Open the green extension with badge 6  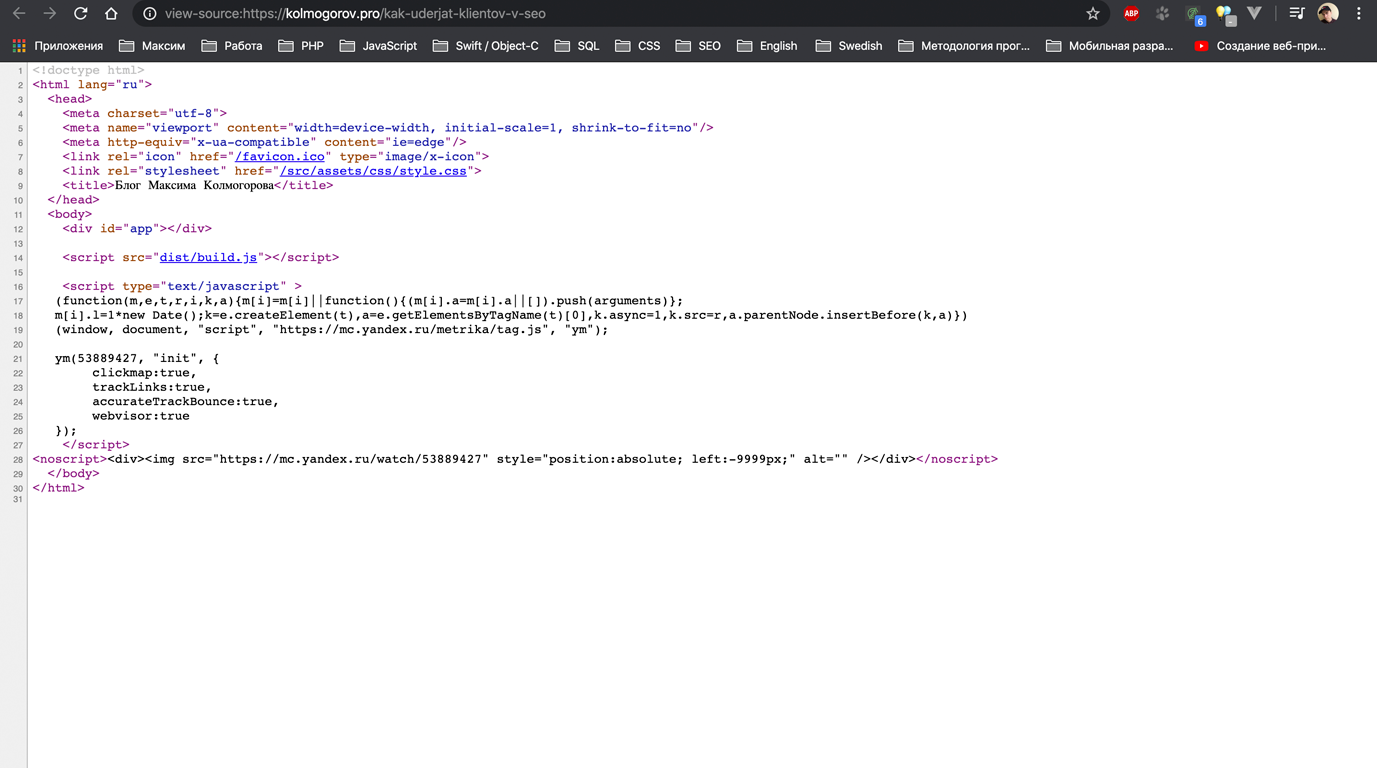[1194, 15]
